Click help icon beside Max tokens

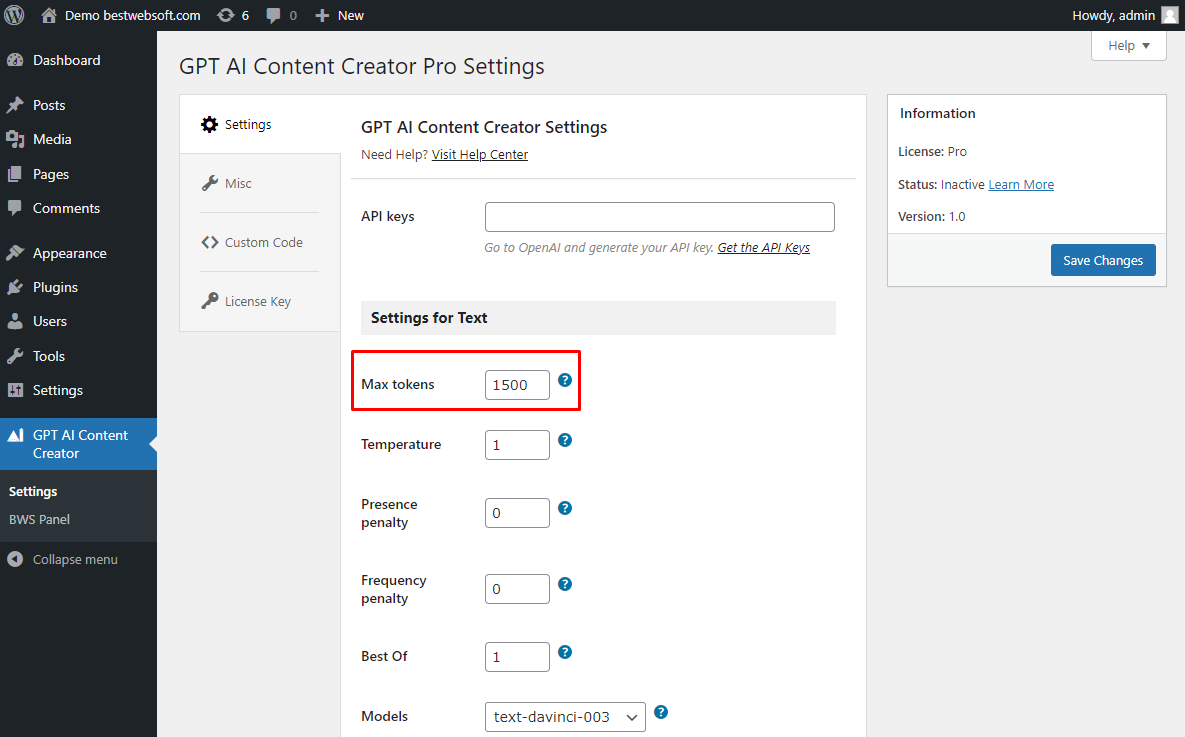(565, 380)
